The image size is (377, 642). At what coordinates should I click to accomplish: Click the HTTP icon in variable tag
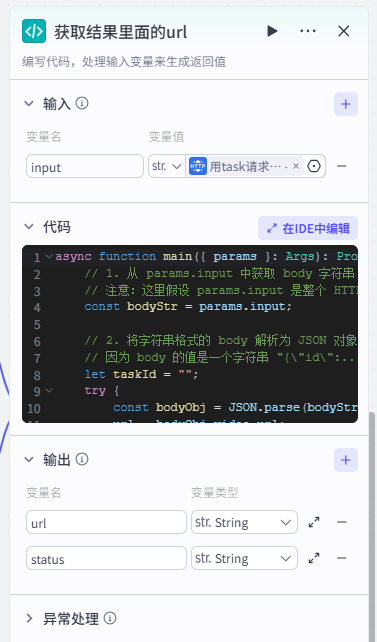(198, 166)
